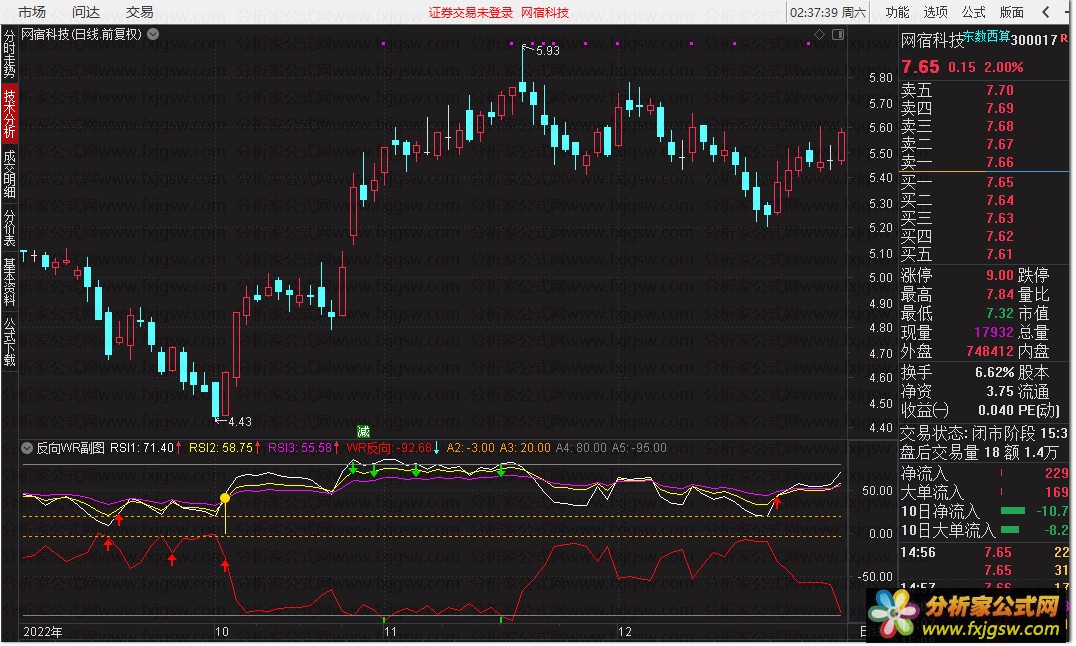The height and width of the screenshot is (646, 1076).
Task: Select the 成交明细 side tab
Action: click(10, 174)
